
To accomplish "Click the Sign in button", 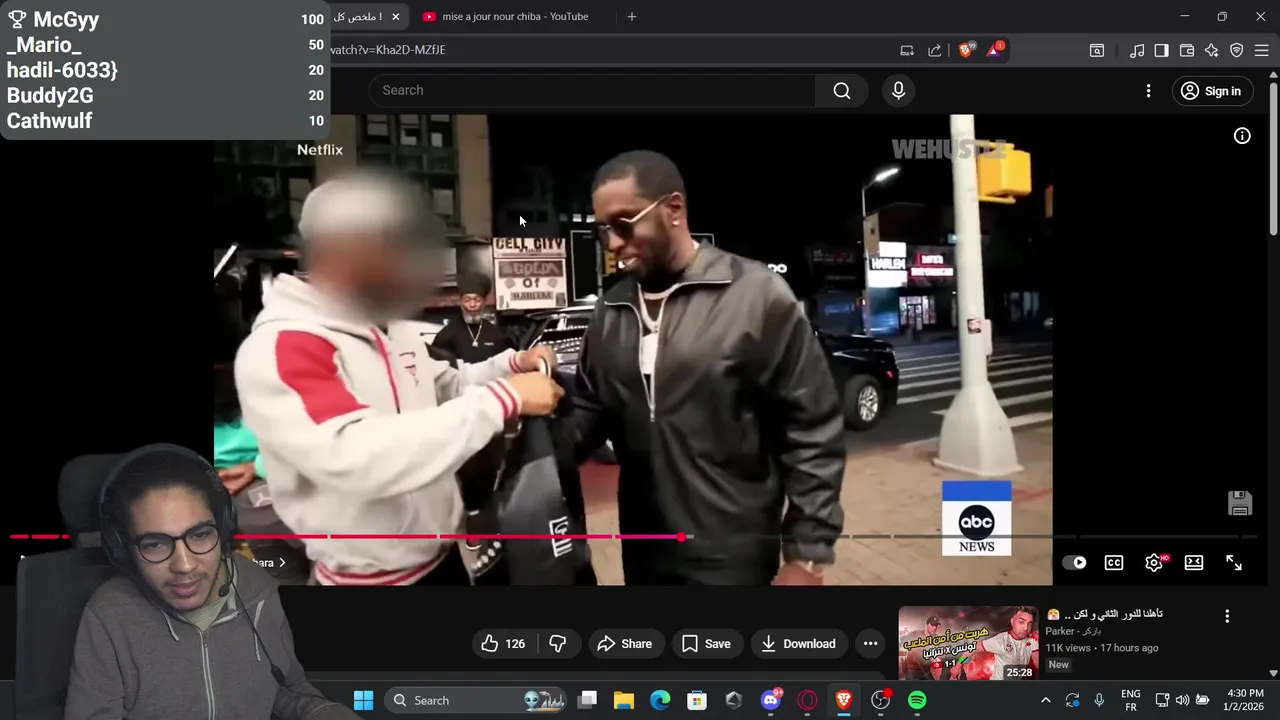I will (x=1211, y=91).
